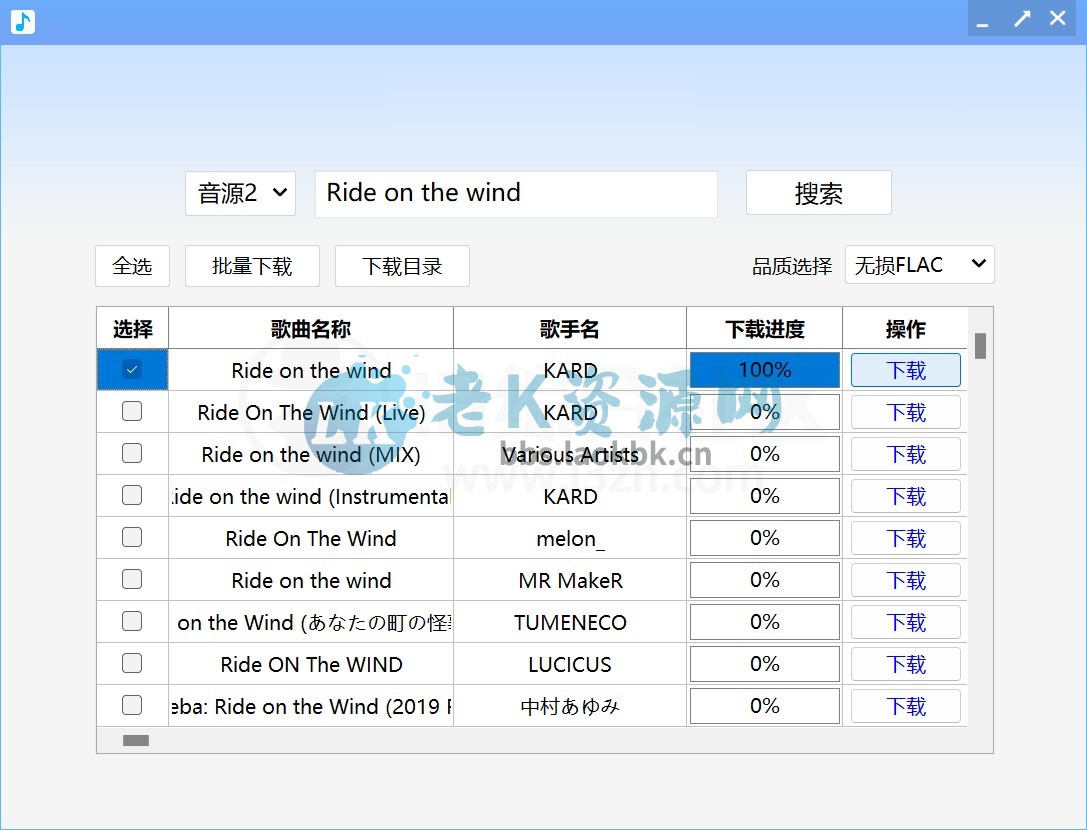
Task: Click the LUCICUS artist cell
Action: [x=570, y=664]
